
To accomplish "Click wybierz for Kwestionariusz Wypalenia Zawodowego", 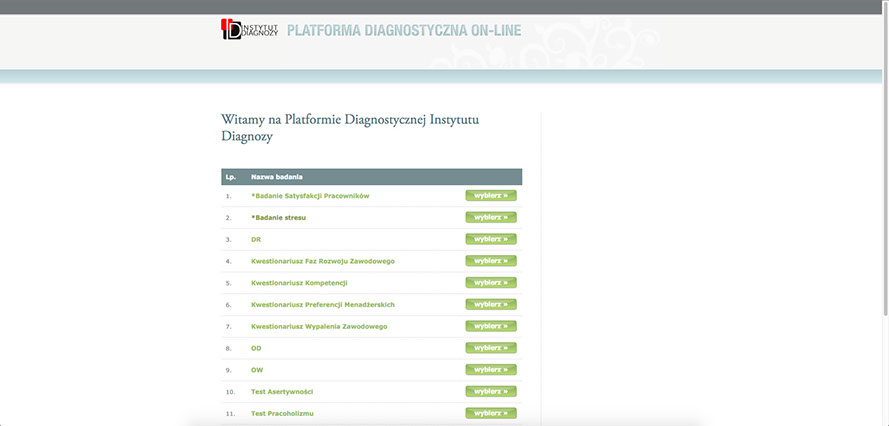I will click(490, 326).
